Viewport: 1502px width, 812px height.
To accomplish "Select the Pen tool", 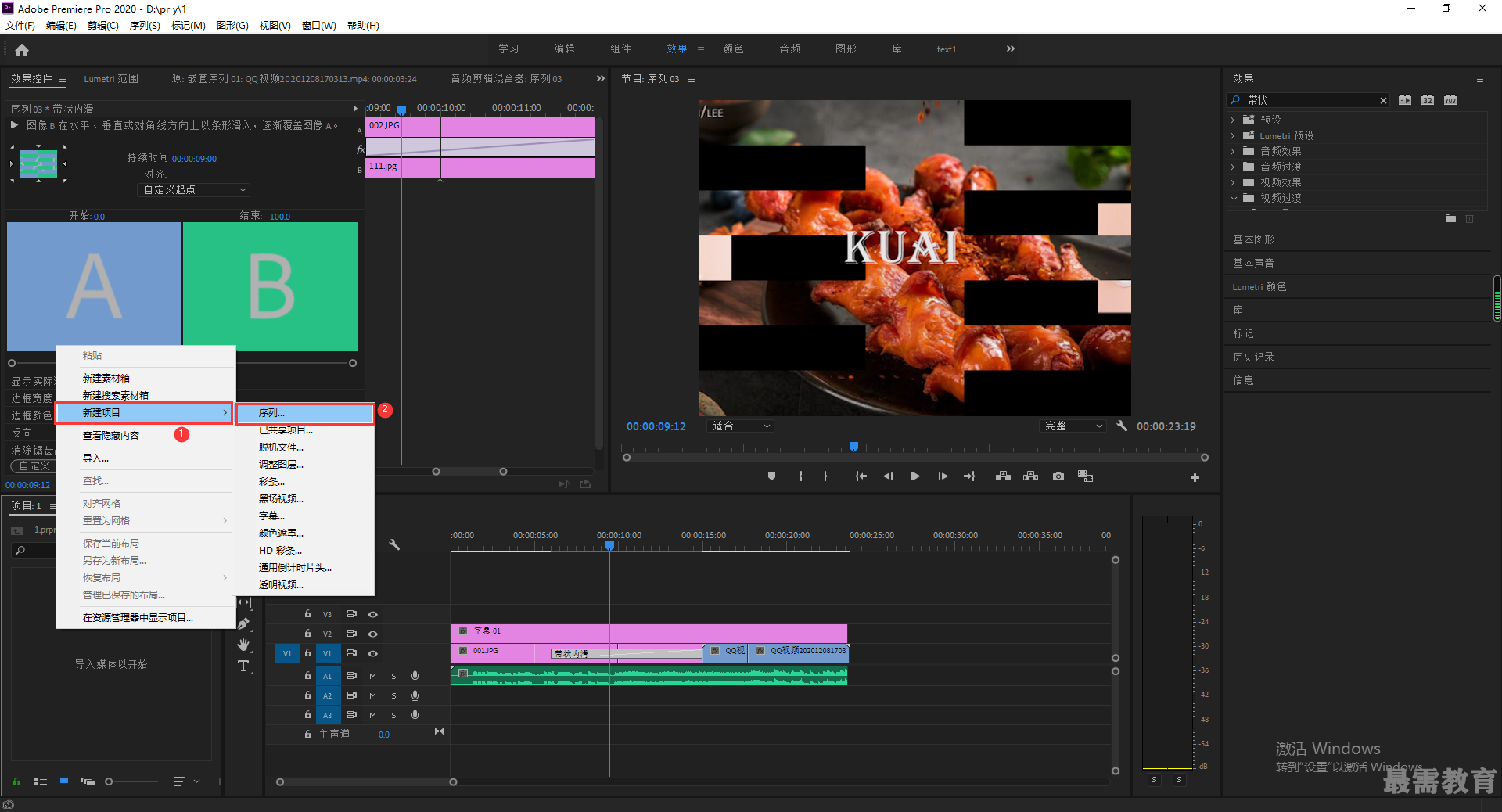I will (244, 623).
